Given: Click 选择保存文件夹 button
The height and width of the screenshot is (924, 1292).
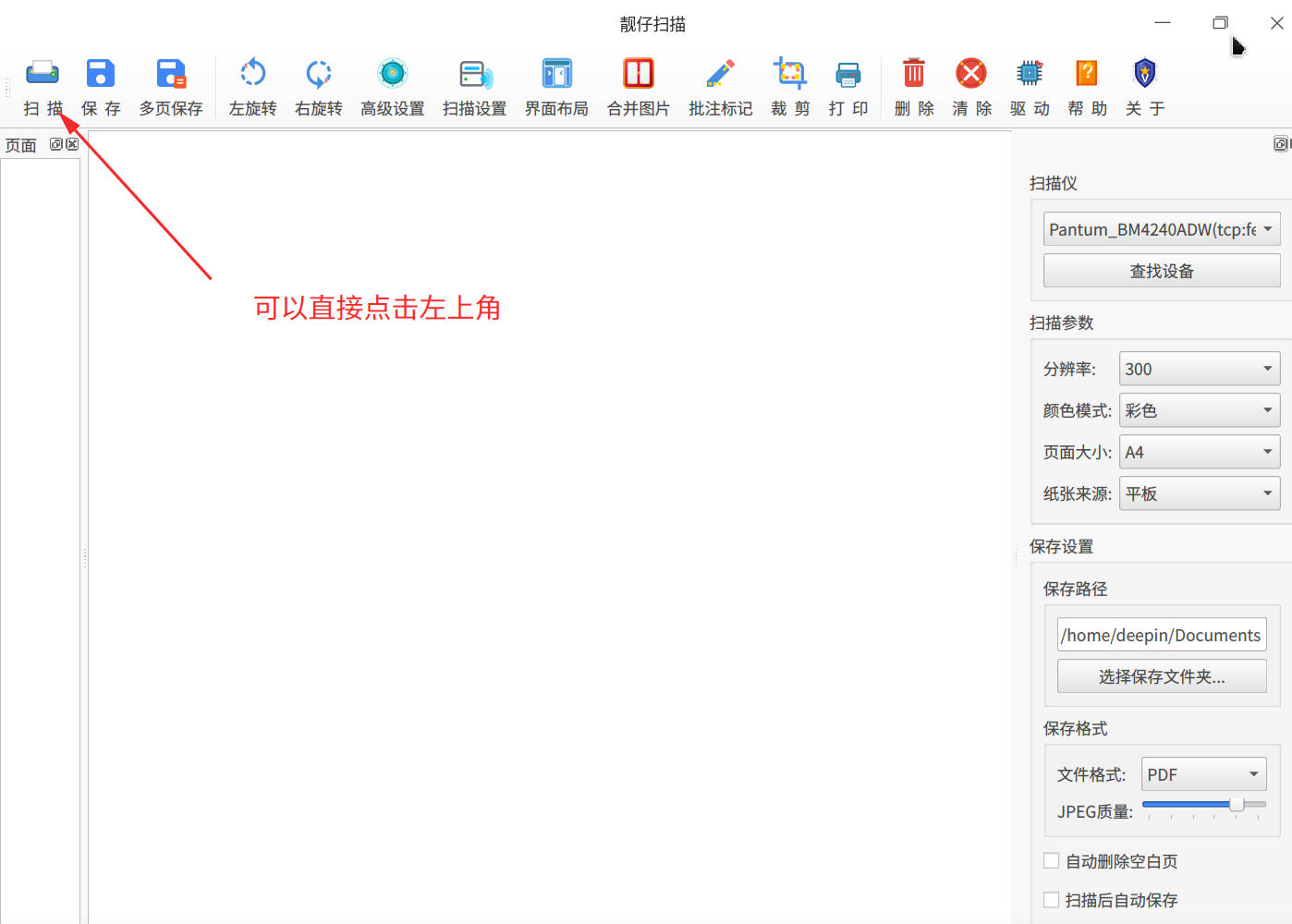Looking at the screenshot, I should [x=1162, y=676].
